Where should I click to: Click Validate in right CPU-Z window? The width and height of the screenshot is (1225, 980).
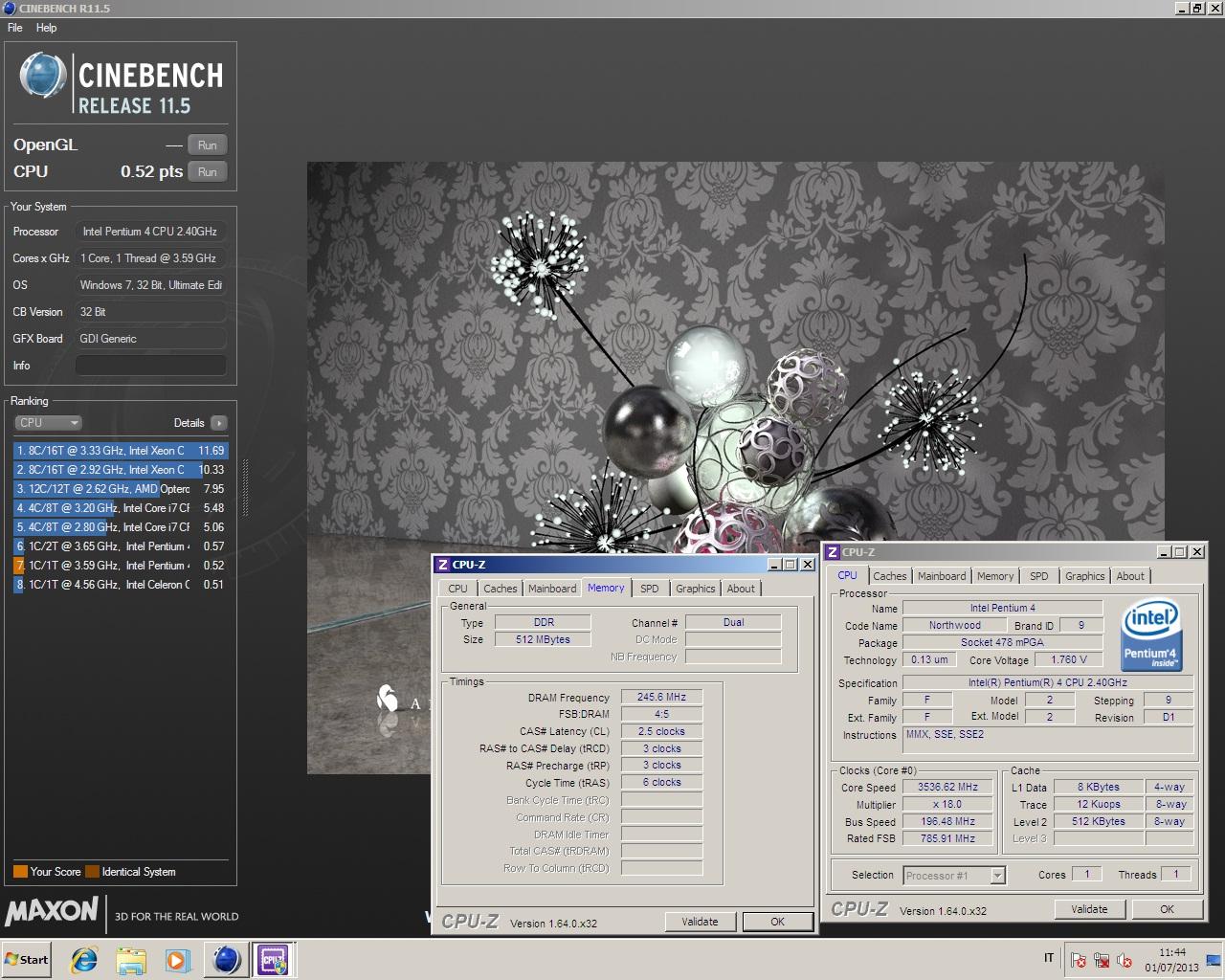coord(1089,909)
